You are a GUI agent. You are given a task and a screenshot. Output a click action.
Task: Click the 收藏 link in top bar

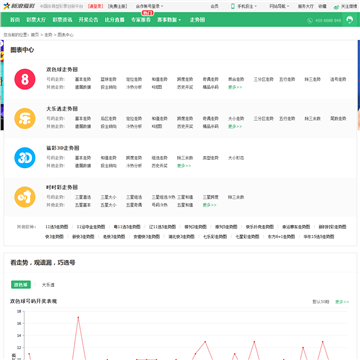tap(322, 6)
